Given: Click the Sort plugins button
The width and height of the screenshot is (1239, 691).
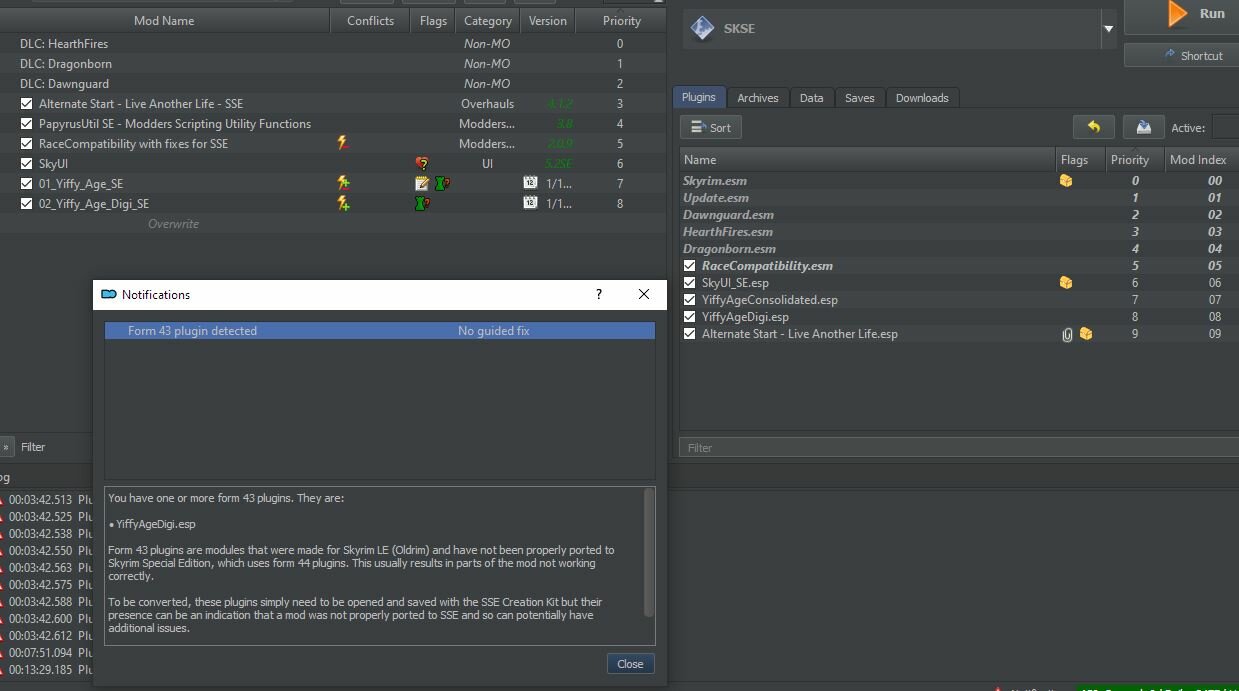Looking at the screenshot, I should pyautogui.click(x=711, y=127).
